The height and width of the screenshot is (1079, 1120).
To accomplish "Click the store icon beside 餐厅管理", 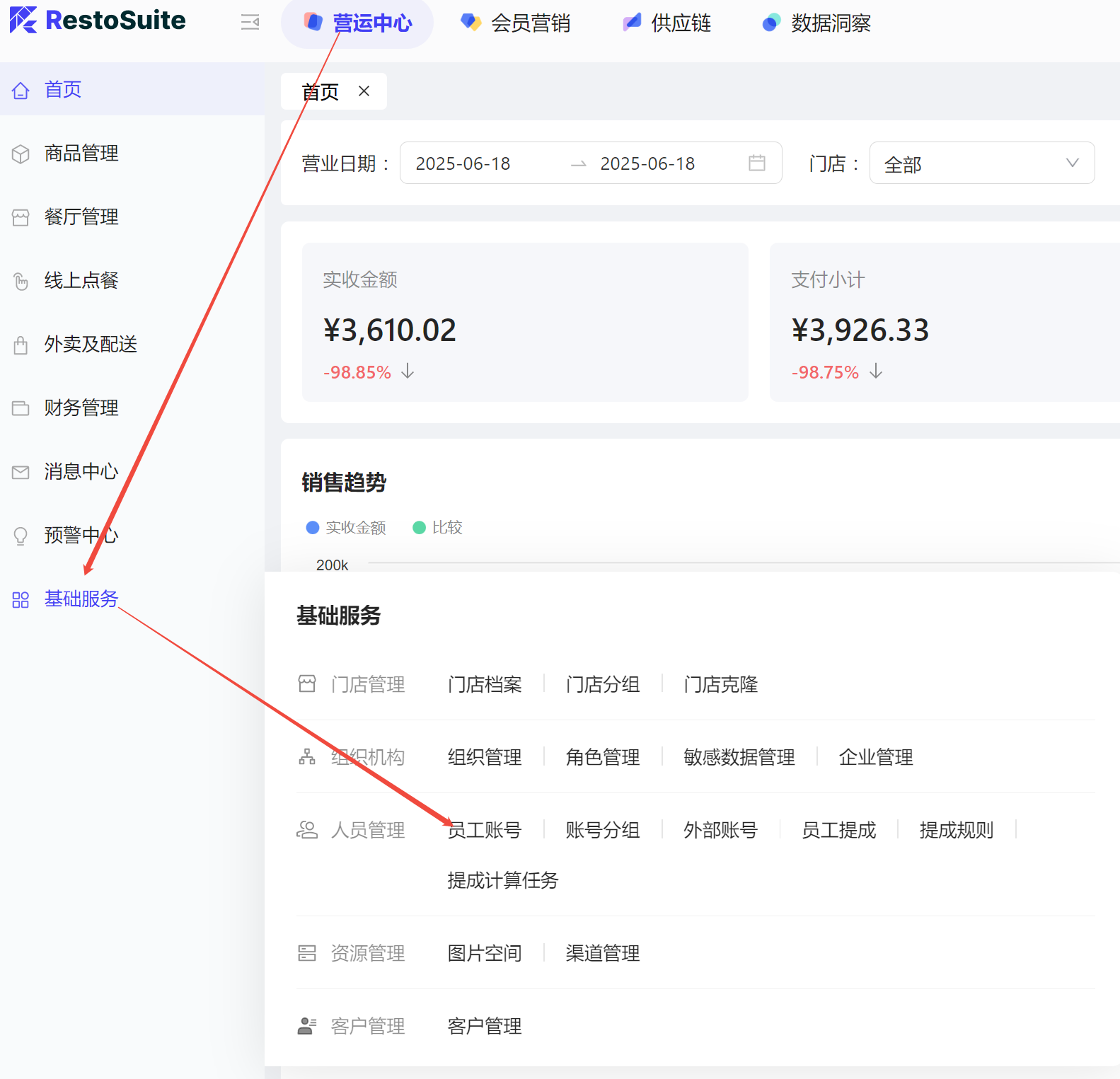I will tap(21, 217).
